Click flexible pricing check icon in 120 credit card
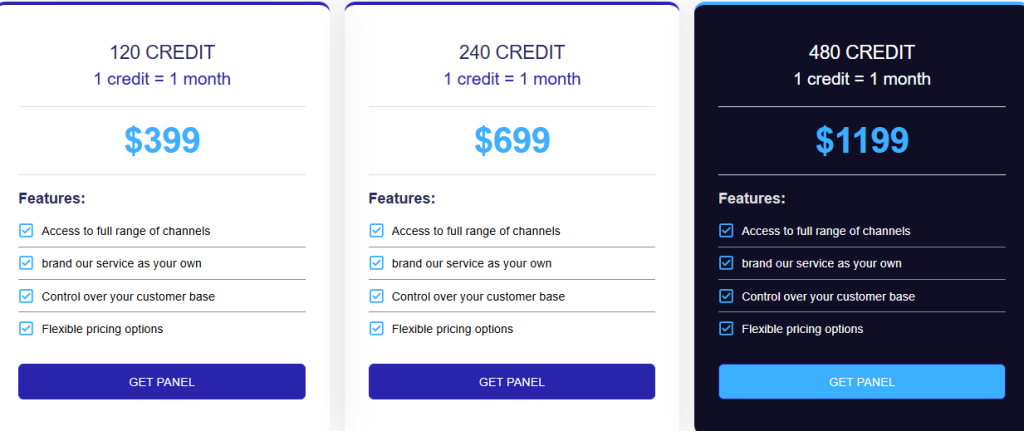Viewport: 1024px width, 431px height. coord(26,328)
